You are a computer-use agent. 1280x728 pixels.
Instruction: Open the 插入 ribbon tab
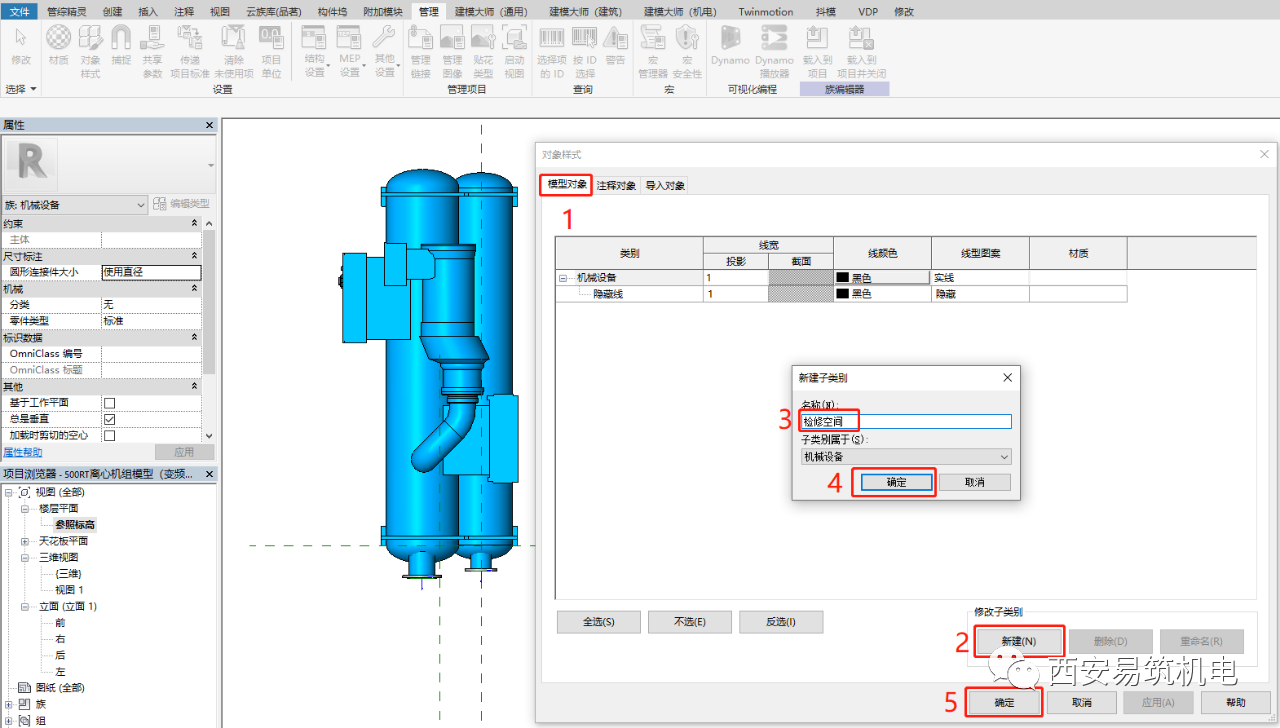[x=147, y=12]
